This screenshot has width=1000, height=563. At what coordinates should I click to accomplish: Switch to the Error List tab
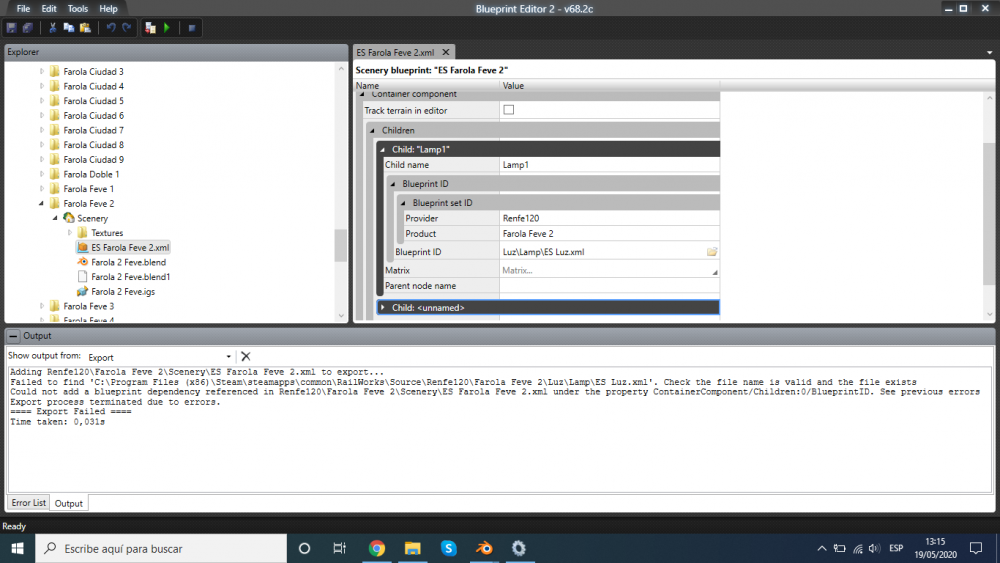(28, 503)
